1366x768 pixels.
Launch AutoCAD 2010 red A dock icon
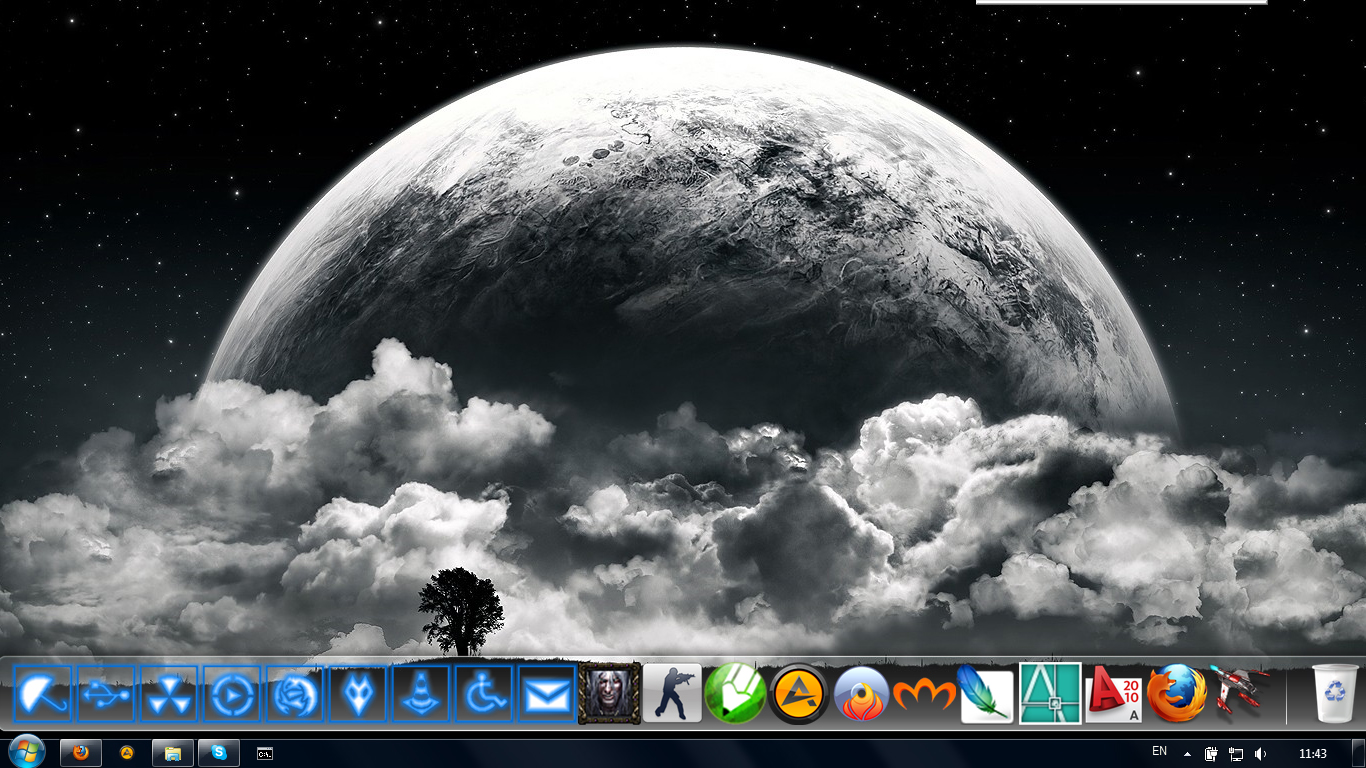tap(1113, 694)
